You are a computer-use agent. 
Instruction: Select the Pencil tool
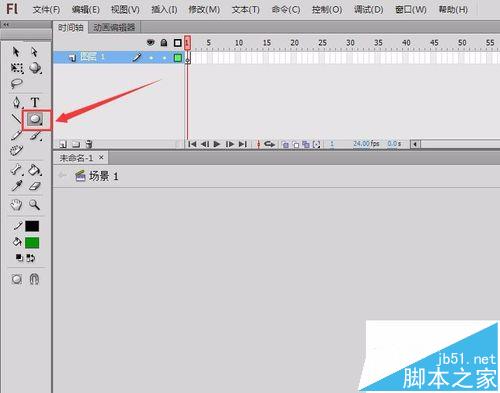16,135
